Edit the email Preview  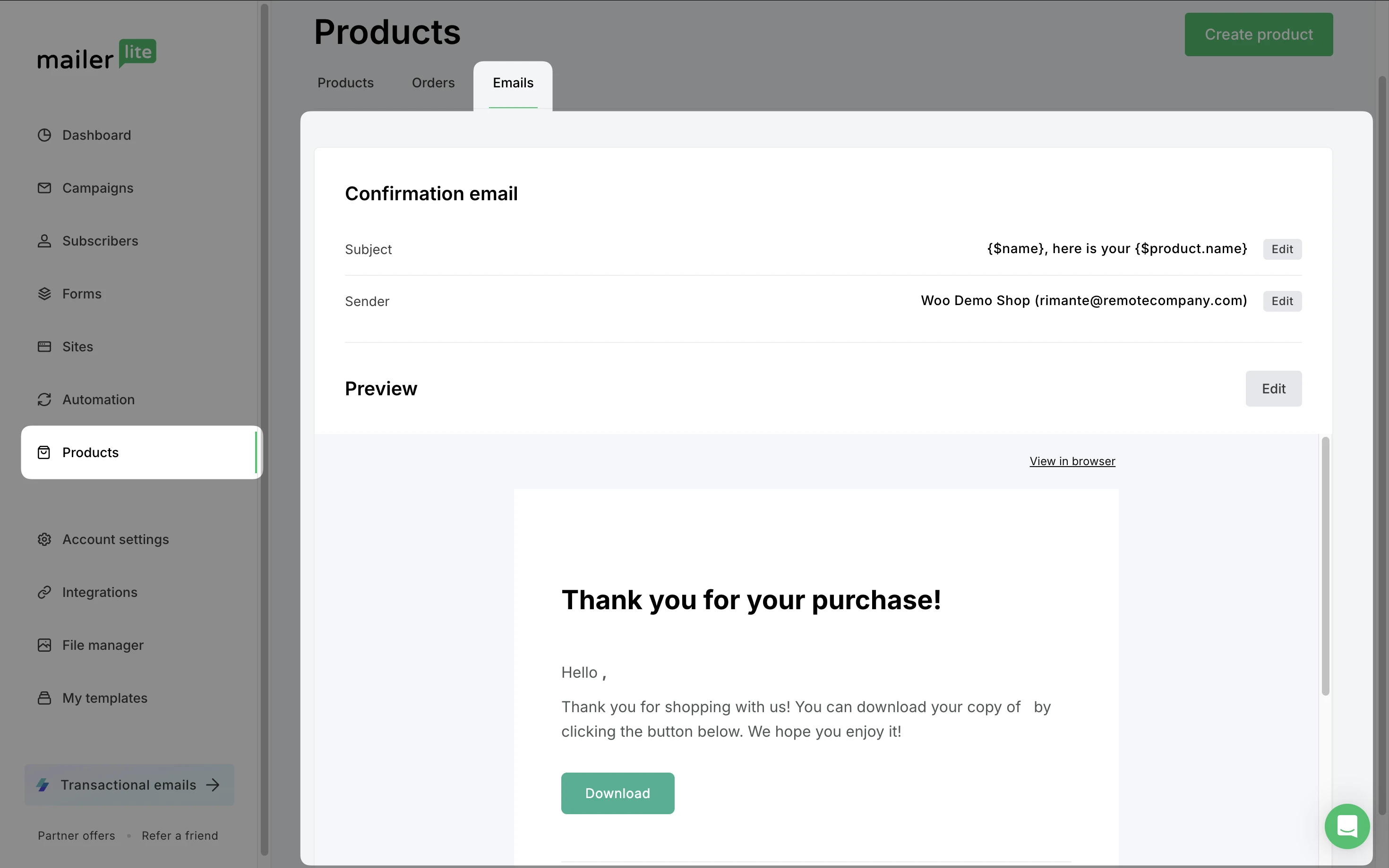click(x=1273, y=389)
